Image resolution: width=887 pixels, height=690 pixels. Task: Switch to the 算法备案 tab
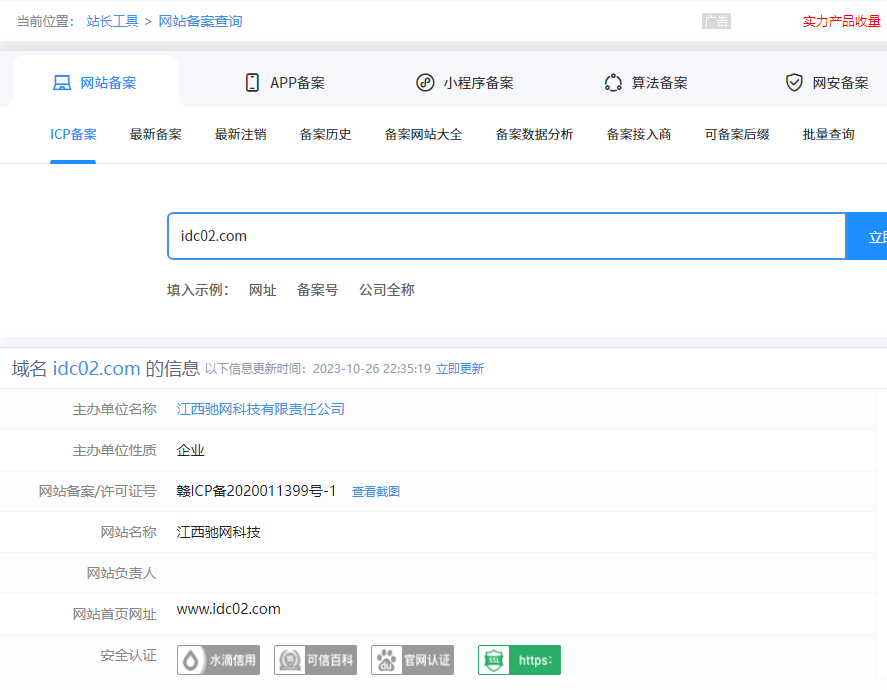[x=646, y=83]
